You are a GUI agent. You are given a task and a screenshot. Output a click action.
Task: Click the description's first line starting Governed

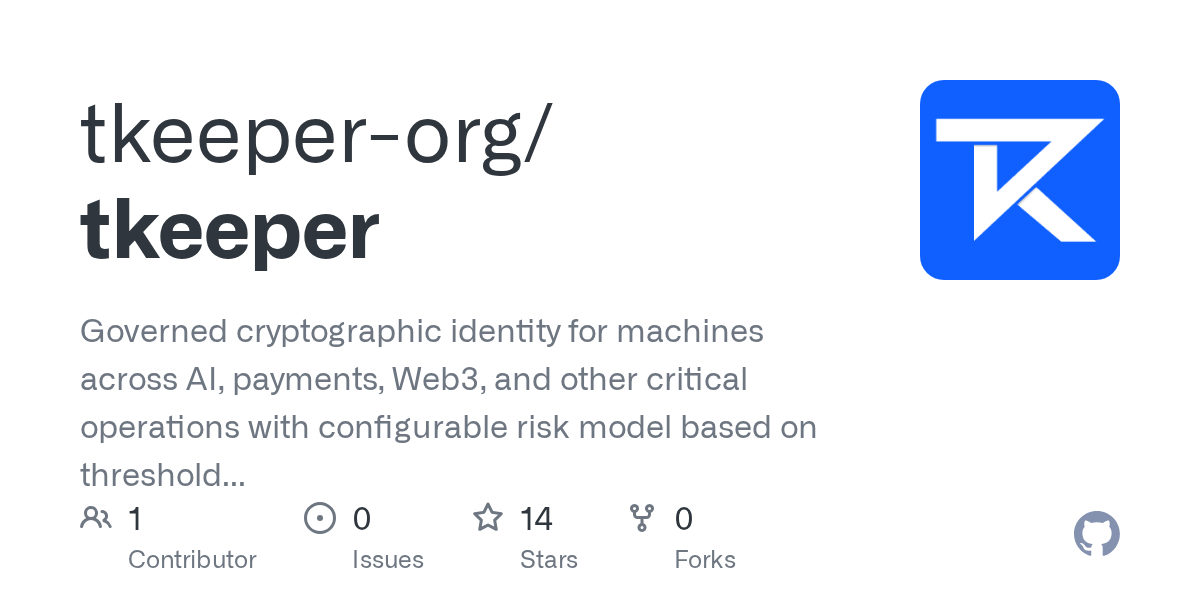pyautogui.click(x=422, y=331)
